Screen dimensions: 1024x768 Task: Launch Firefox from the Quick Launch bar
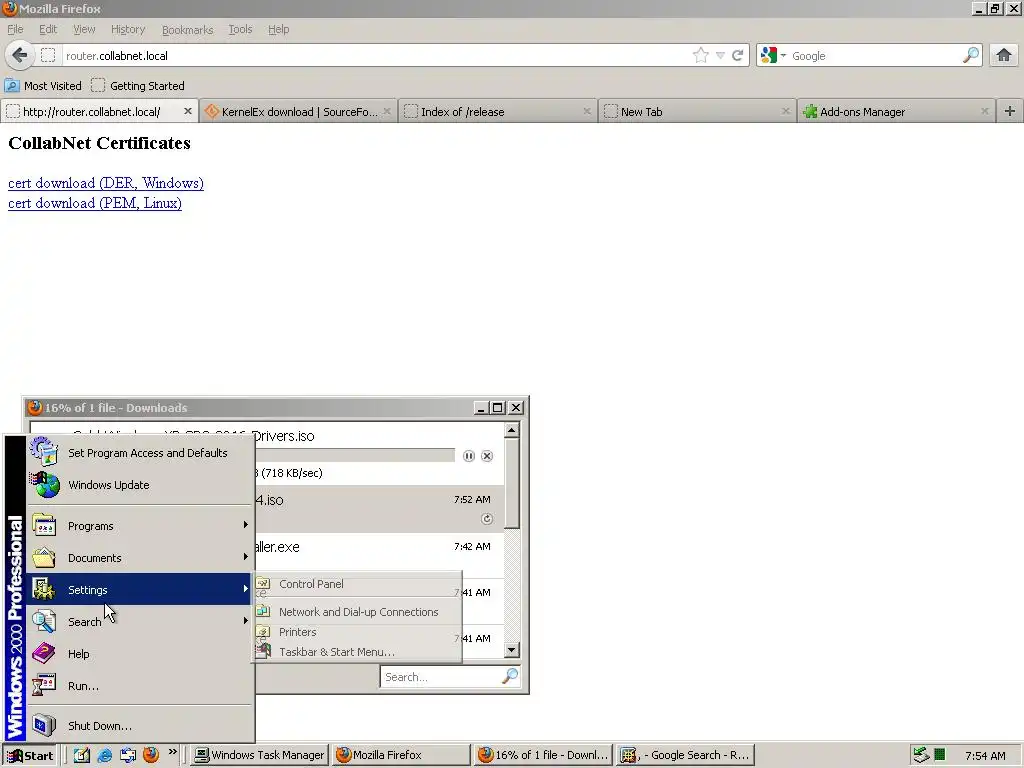(x=151, y=755)
